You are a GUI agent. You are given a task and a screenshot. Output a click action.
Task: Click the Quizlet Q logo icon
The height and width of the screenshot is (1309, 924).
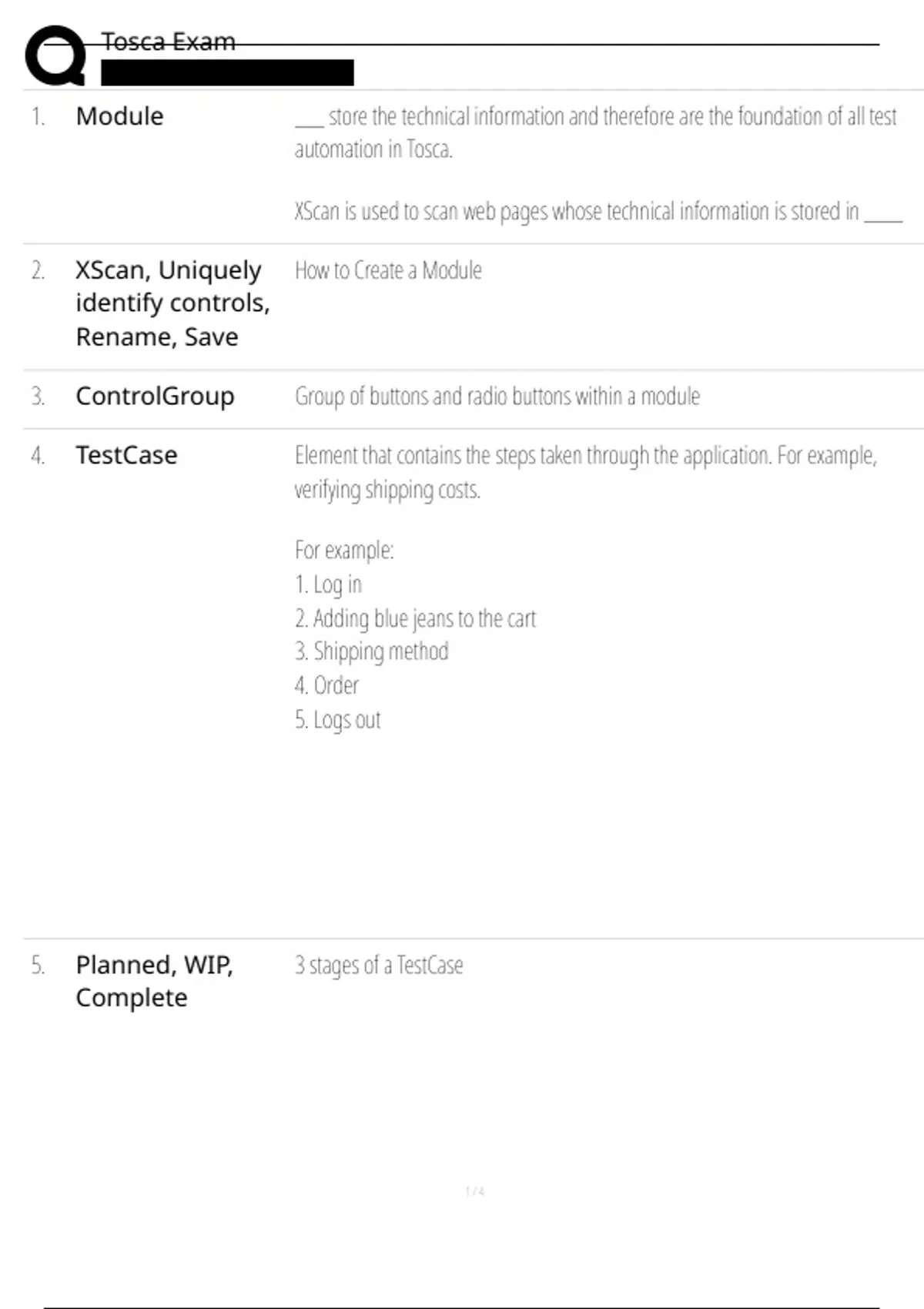55,55
